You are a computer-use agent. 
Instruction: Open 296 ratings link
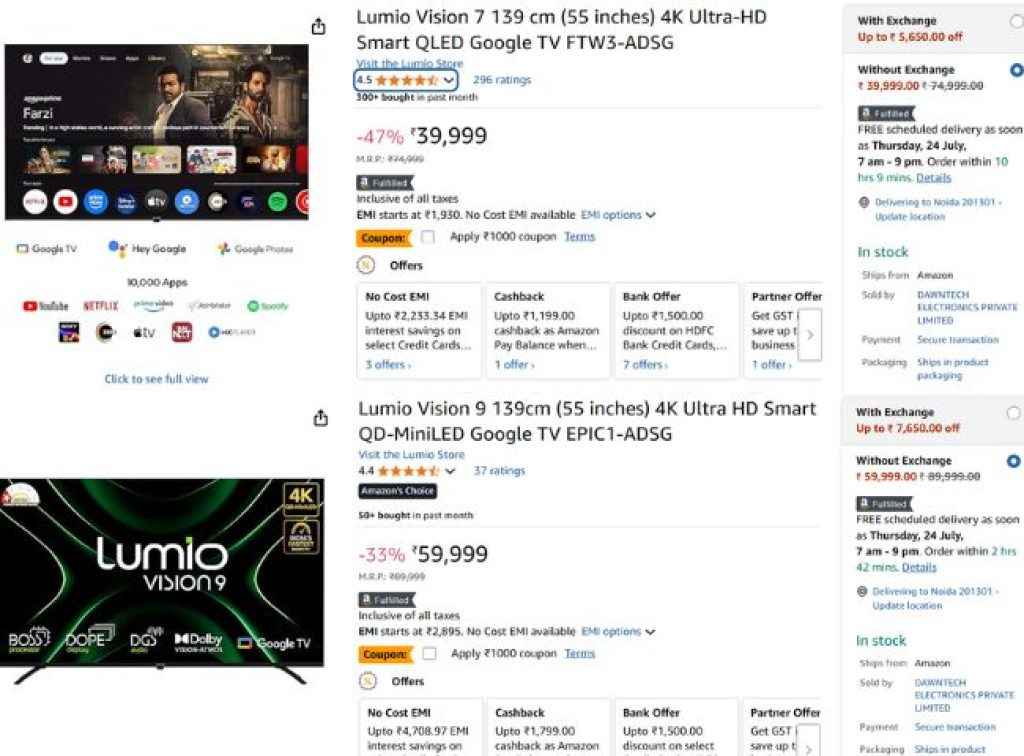[502, 80]
